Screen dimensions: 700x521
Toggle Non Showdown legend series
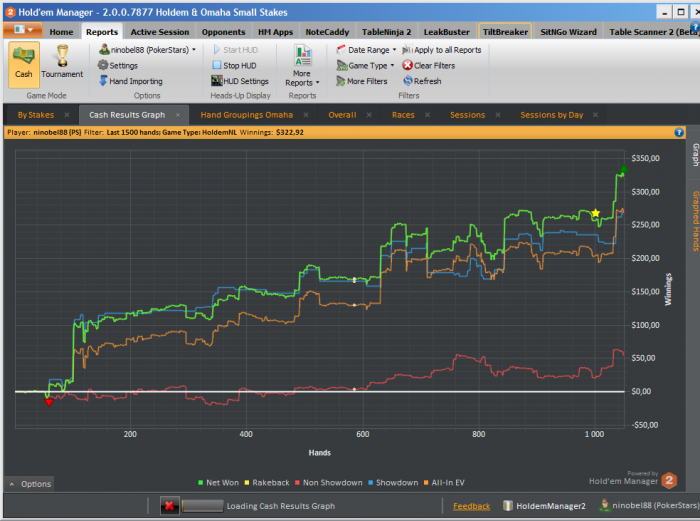[329, 483]
